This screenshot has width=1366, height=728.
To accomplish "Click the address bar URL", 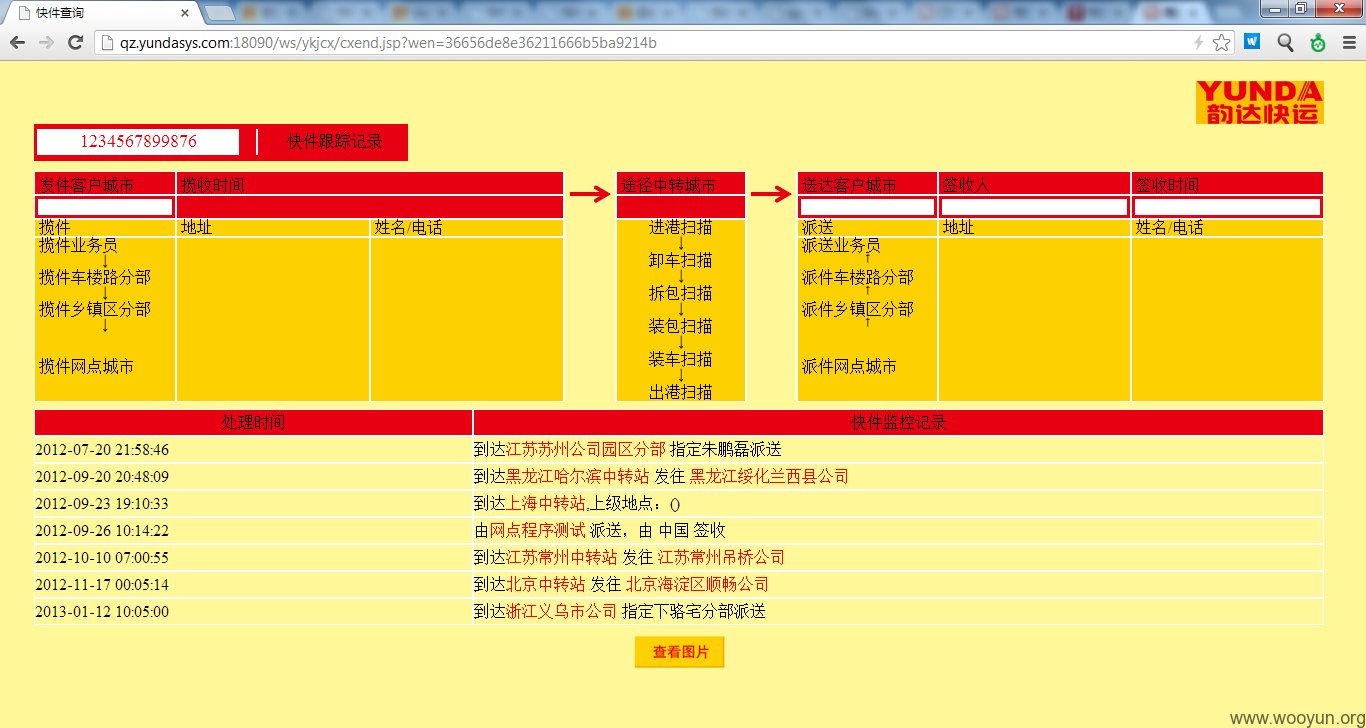I will [x=388, y=43].
